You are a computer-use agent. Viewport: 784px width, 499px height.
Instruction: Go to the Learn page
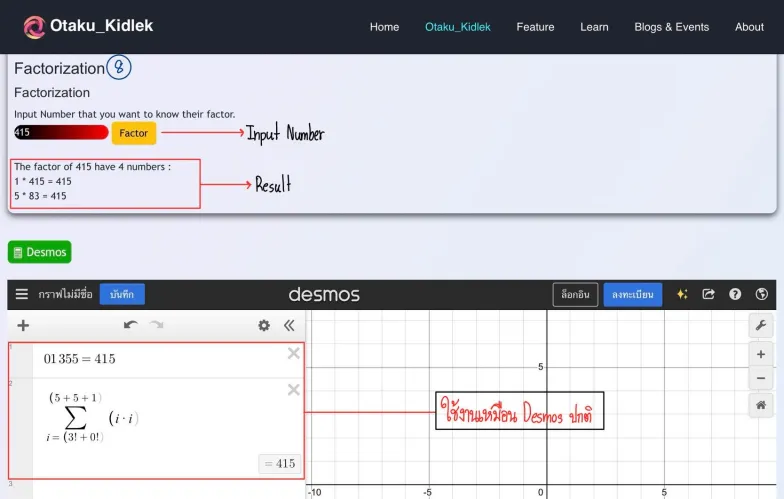pos(594,27)
